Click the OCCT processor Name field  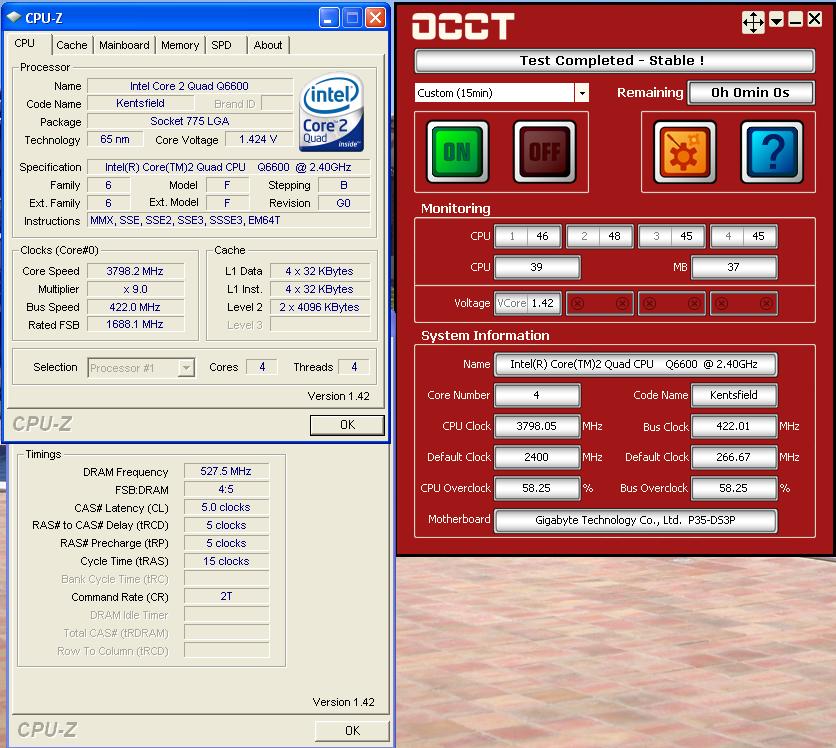[636, 365]
